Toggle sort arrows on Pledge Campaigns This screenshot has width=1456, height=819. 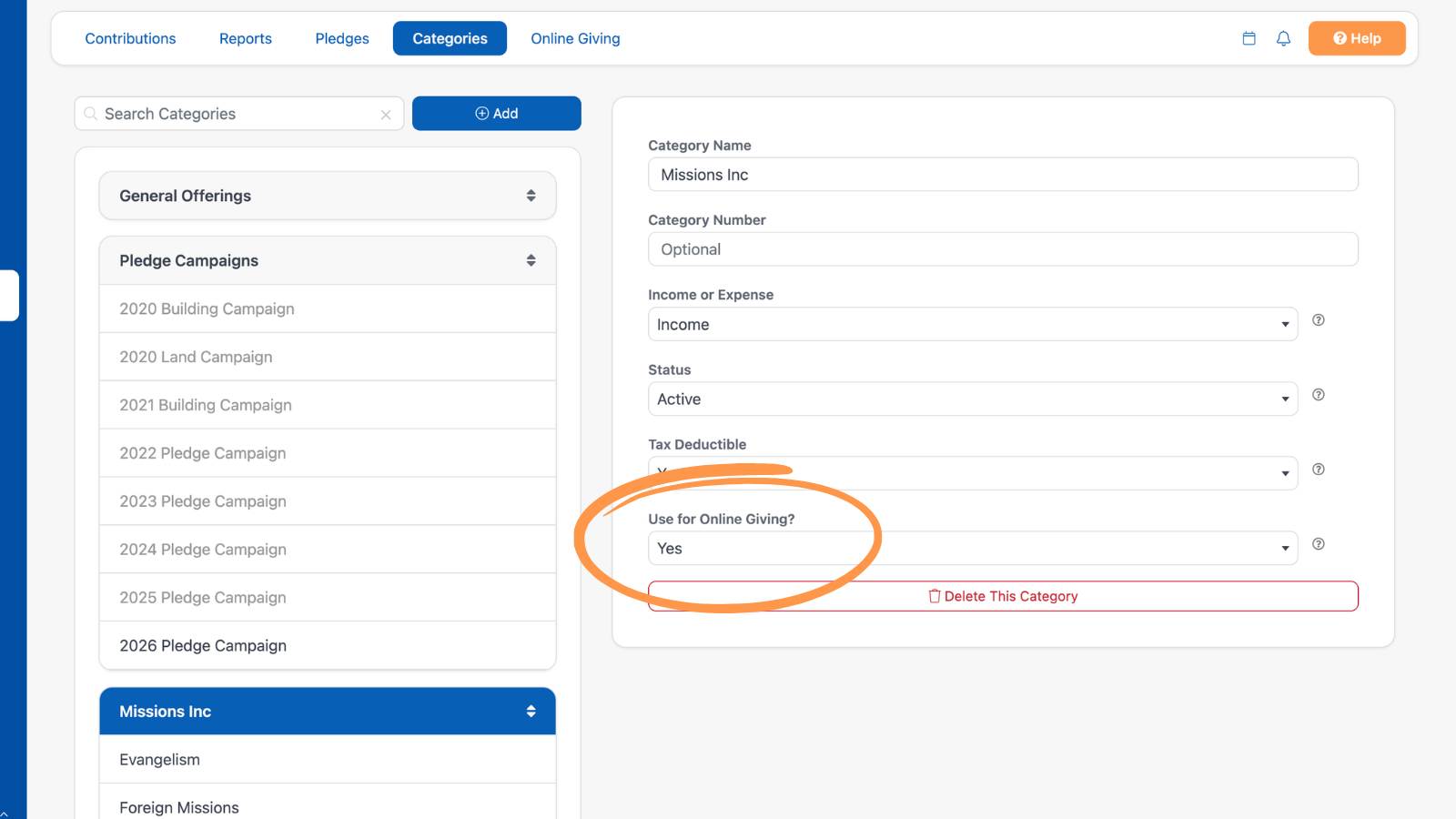[x=531, y=260]
